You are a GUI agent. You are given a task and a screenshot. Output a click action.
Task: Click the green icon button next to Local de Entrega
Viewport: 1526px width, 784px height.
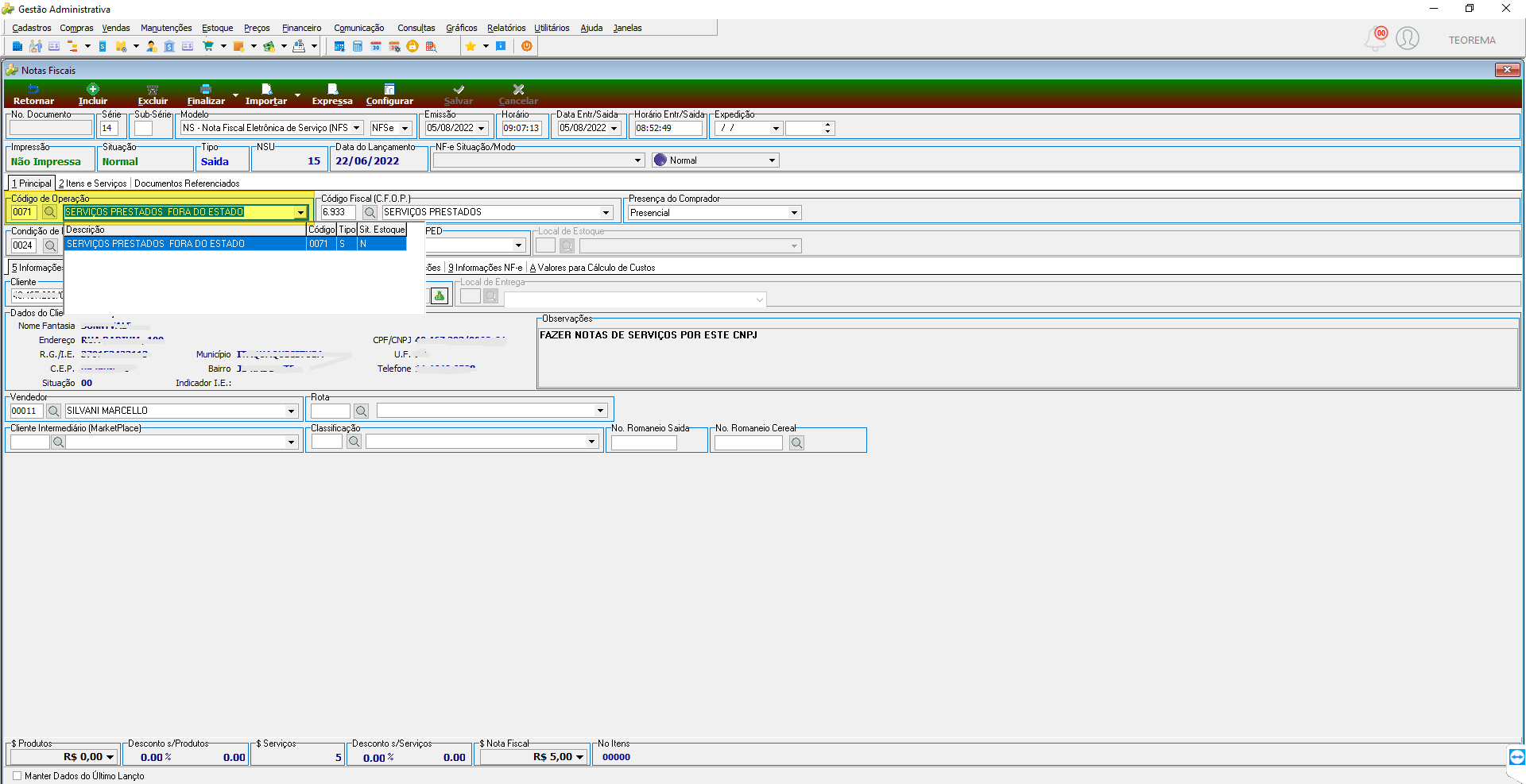pyautogui.click(x=440, y=296)
